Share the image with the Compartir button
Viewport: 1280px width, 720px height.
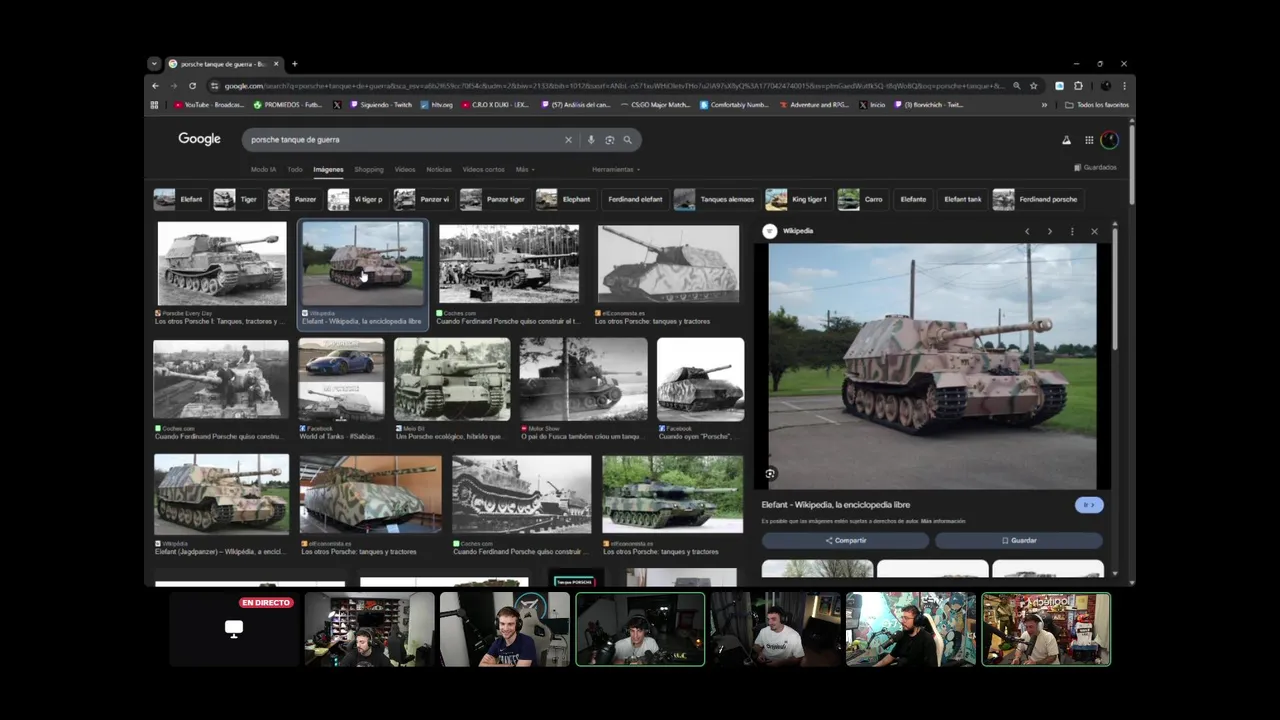coord(845,540)
